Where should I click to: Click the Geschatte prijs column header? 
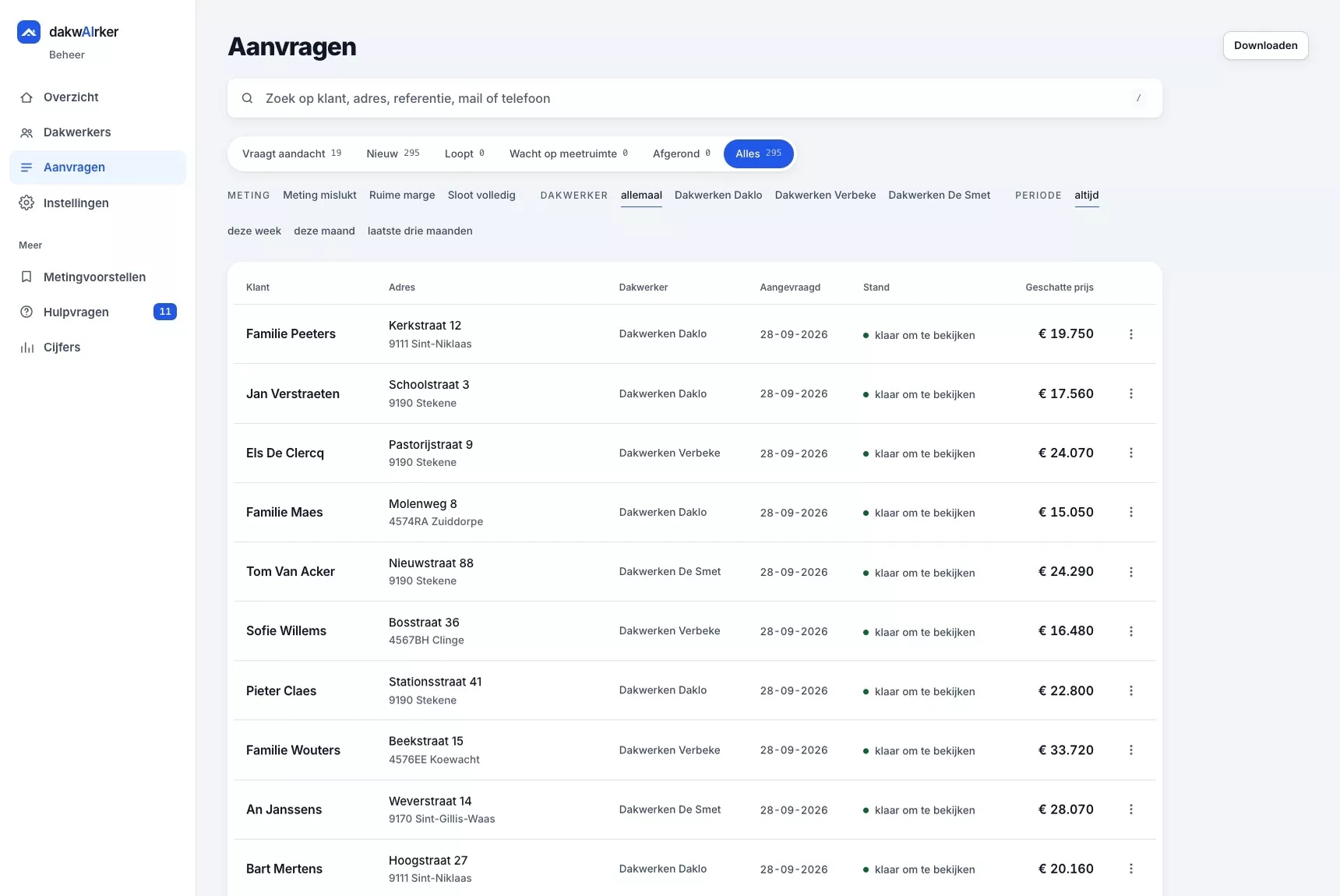point(1060,287)
